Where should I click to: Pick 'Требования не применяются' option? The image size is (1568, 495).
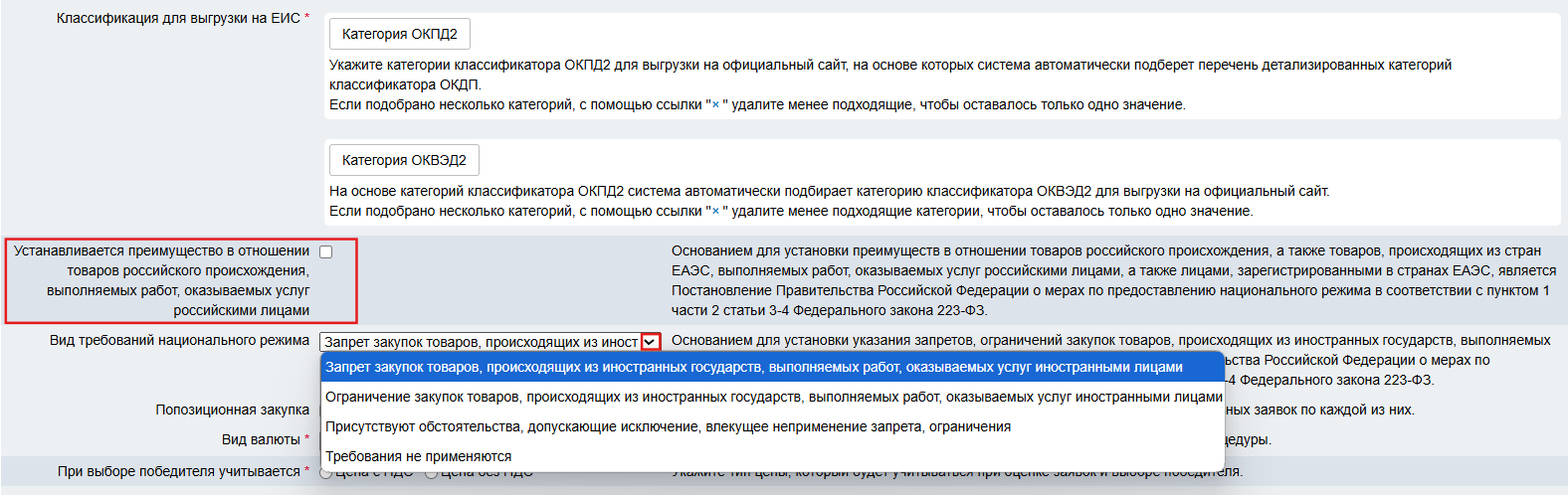pyautogui.click(x=418, y=457)
